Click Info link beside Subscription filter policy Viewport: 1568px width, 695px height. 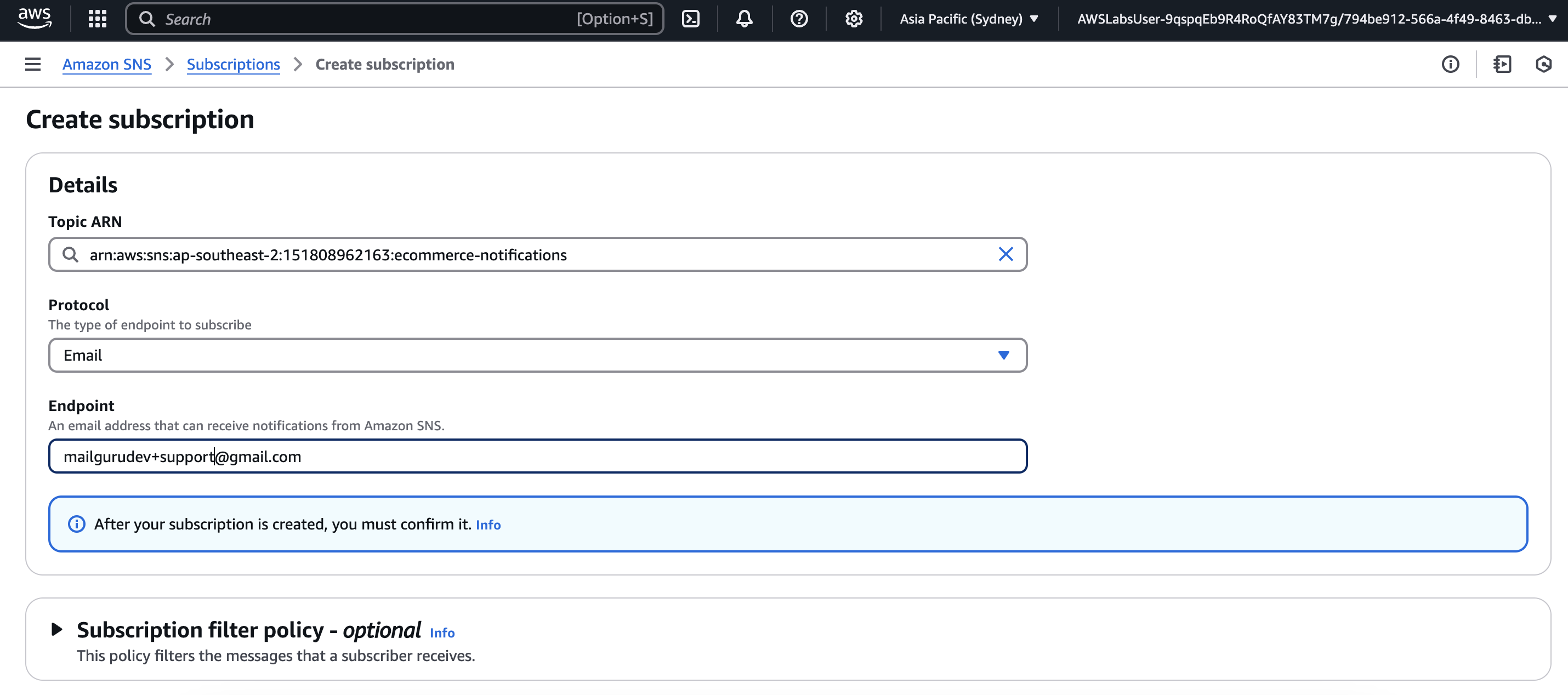[x=442, y=633]
